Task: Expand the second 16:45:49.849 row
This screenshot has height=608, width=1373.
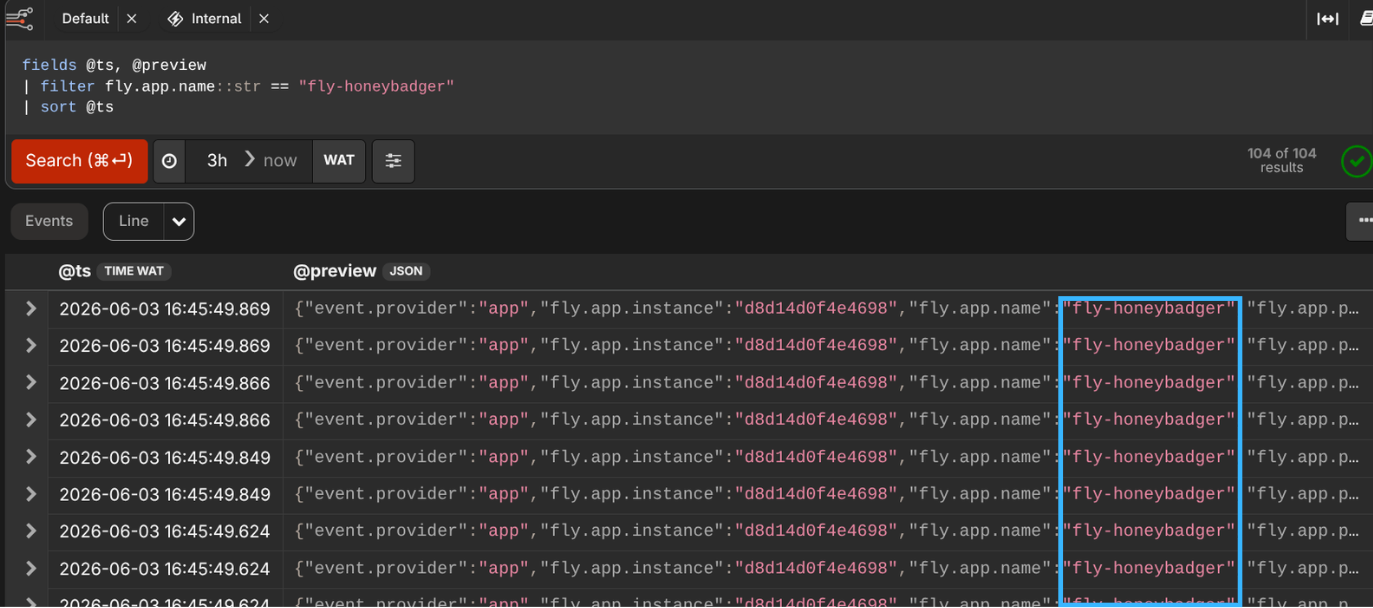Action: 31,494
